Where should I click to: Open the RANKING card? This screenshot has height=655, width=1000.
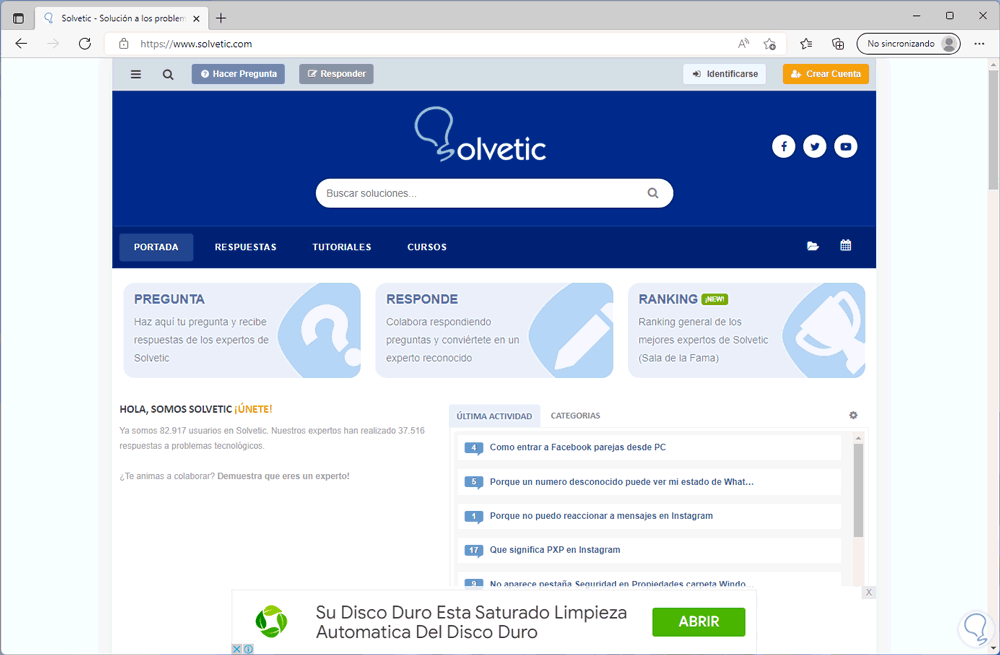click(747, 330)
